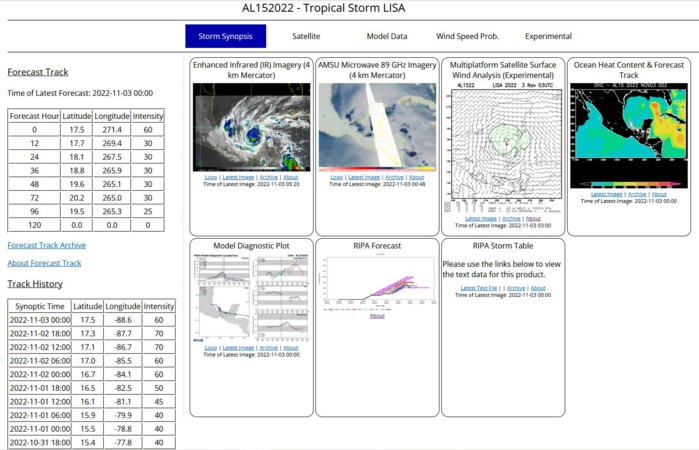Open the Forecast Track Archive link
The width and height of the screenshot is (699, 450).
pos(46,245)
